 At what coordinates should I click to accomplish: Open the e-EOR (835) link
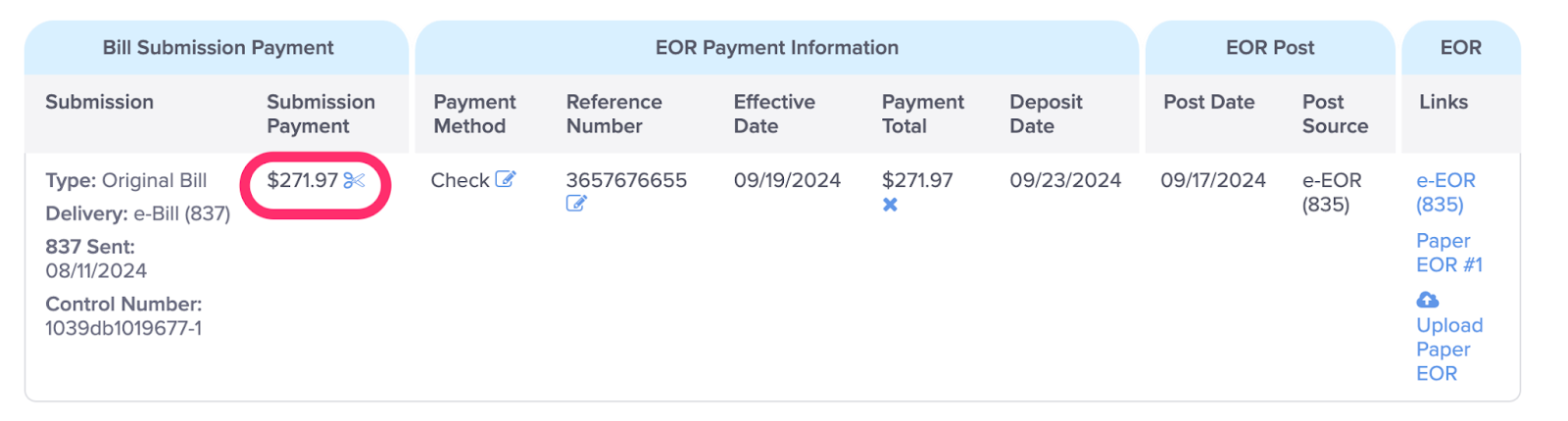click(x=1445, y=192)
